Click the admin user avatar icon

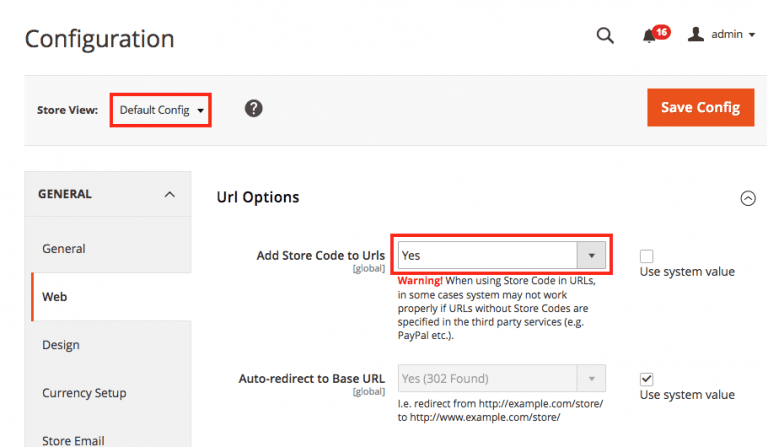tap(696, 35)
